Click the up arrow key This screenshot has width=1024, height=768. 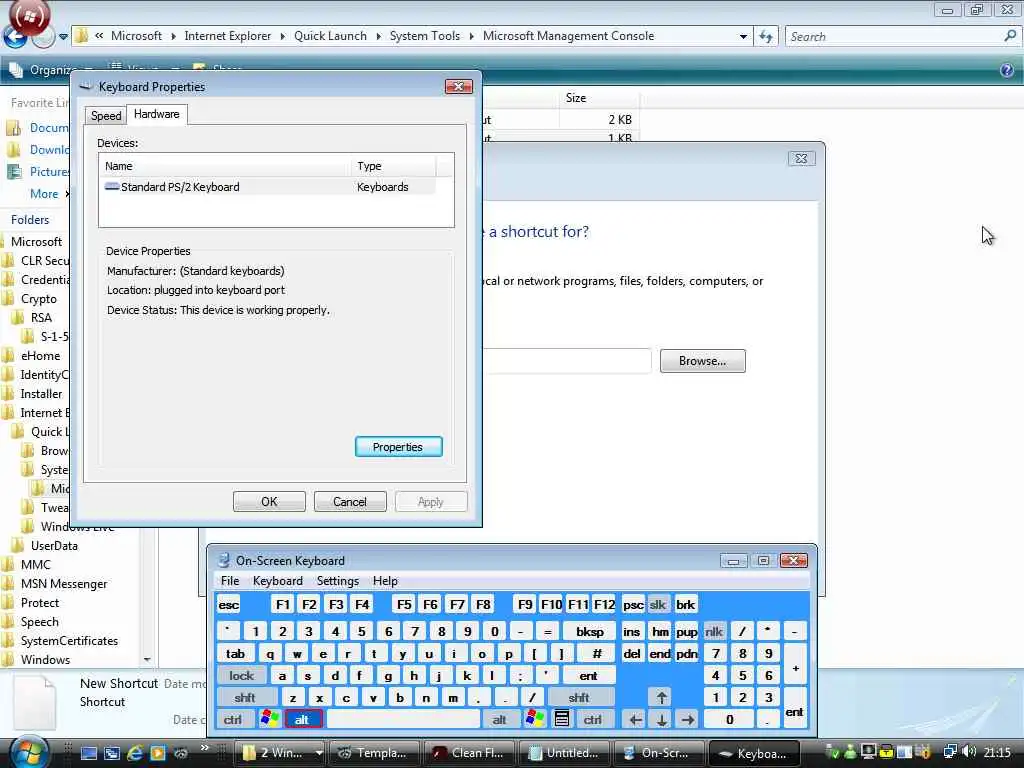pos(661,697)
